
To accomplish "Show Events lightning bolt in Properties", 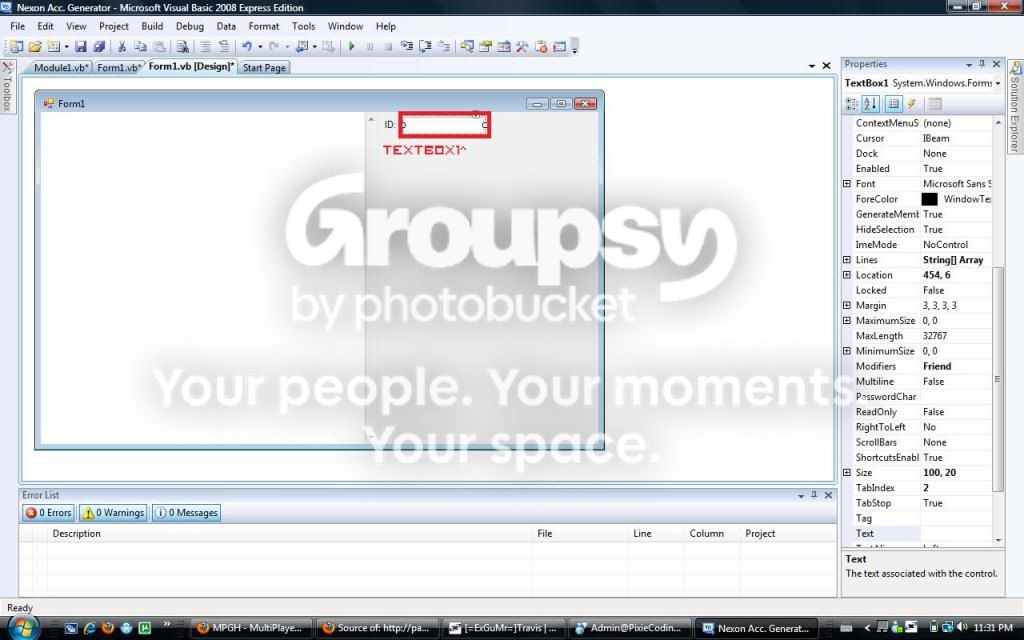I will [x=912, y=104].
